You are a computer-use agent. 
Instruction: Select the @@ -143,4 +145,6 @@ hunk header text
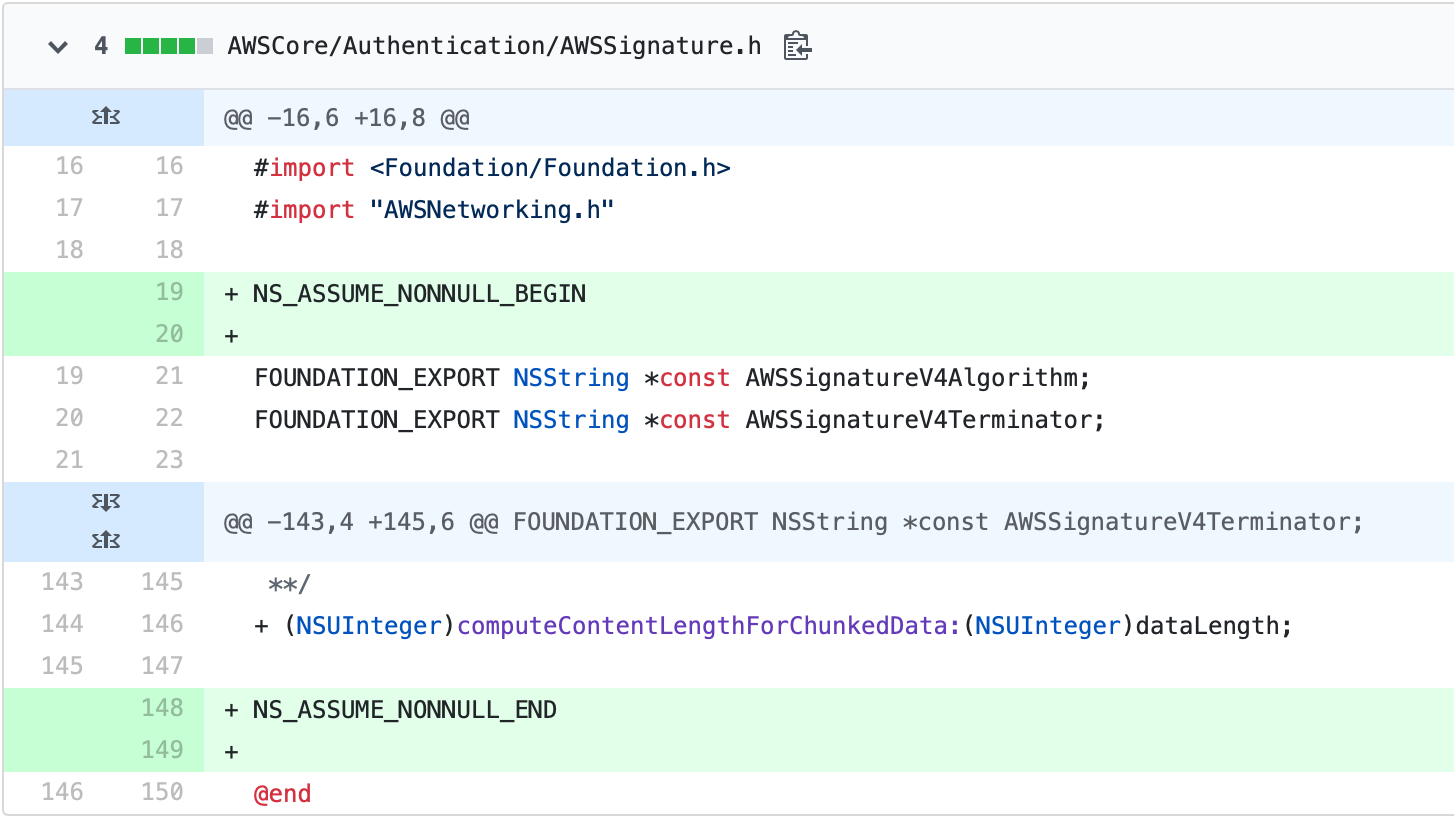click(794, 522)
